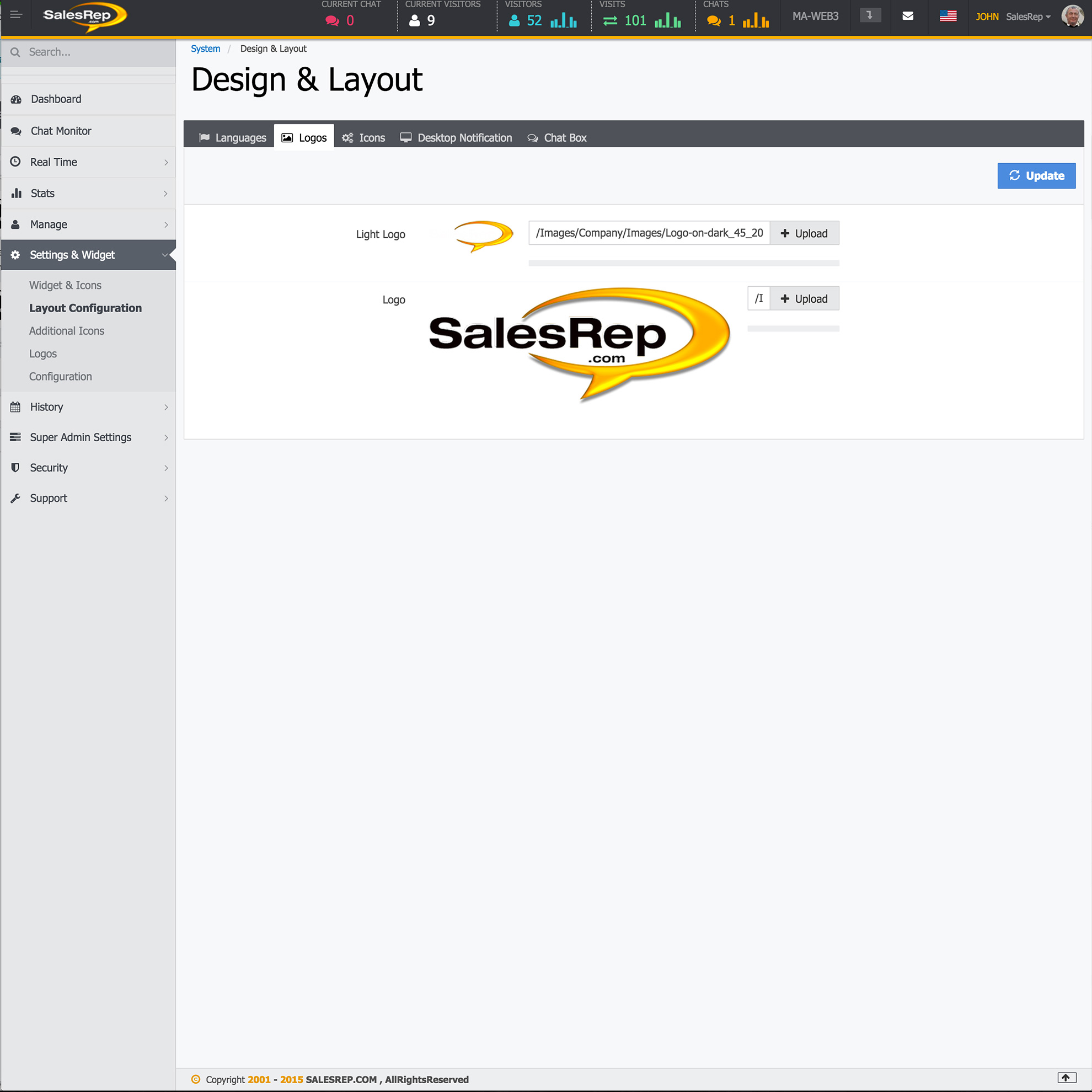Open the Chat Monitor menu item
The image size is (1092, 1092).
point(88,131)
